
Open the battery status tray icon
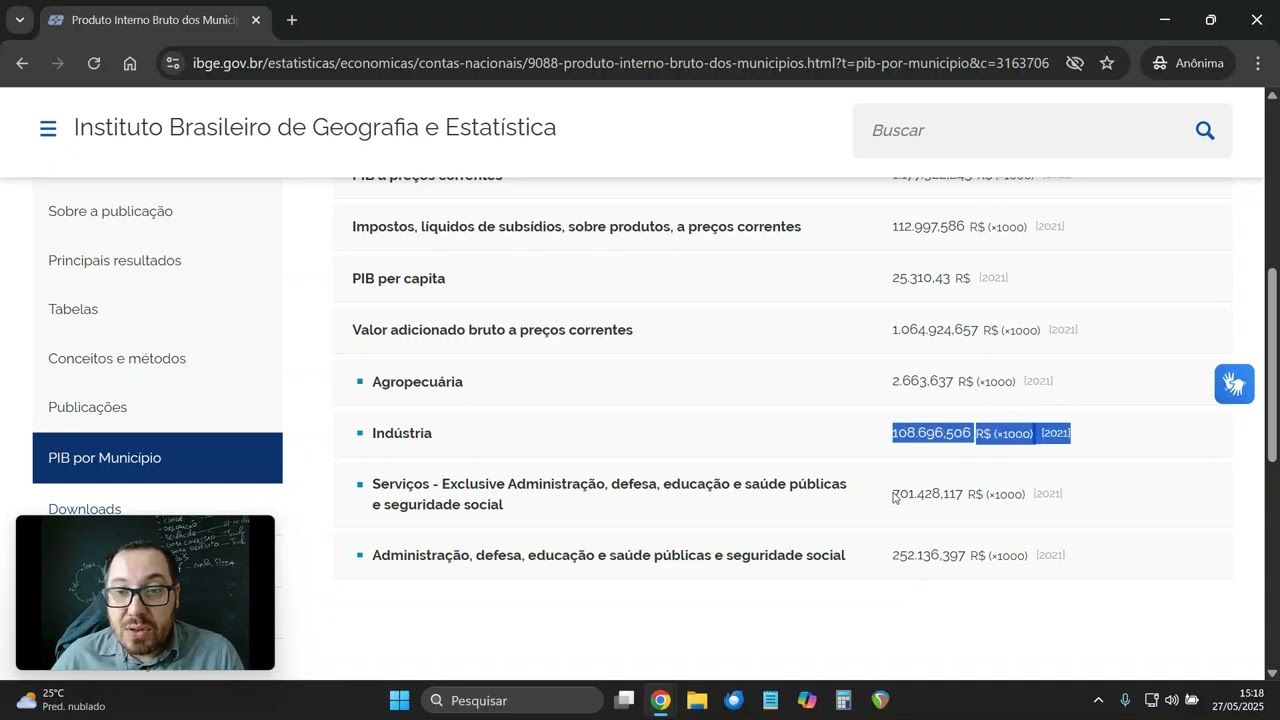point(1192,700)
